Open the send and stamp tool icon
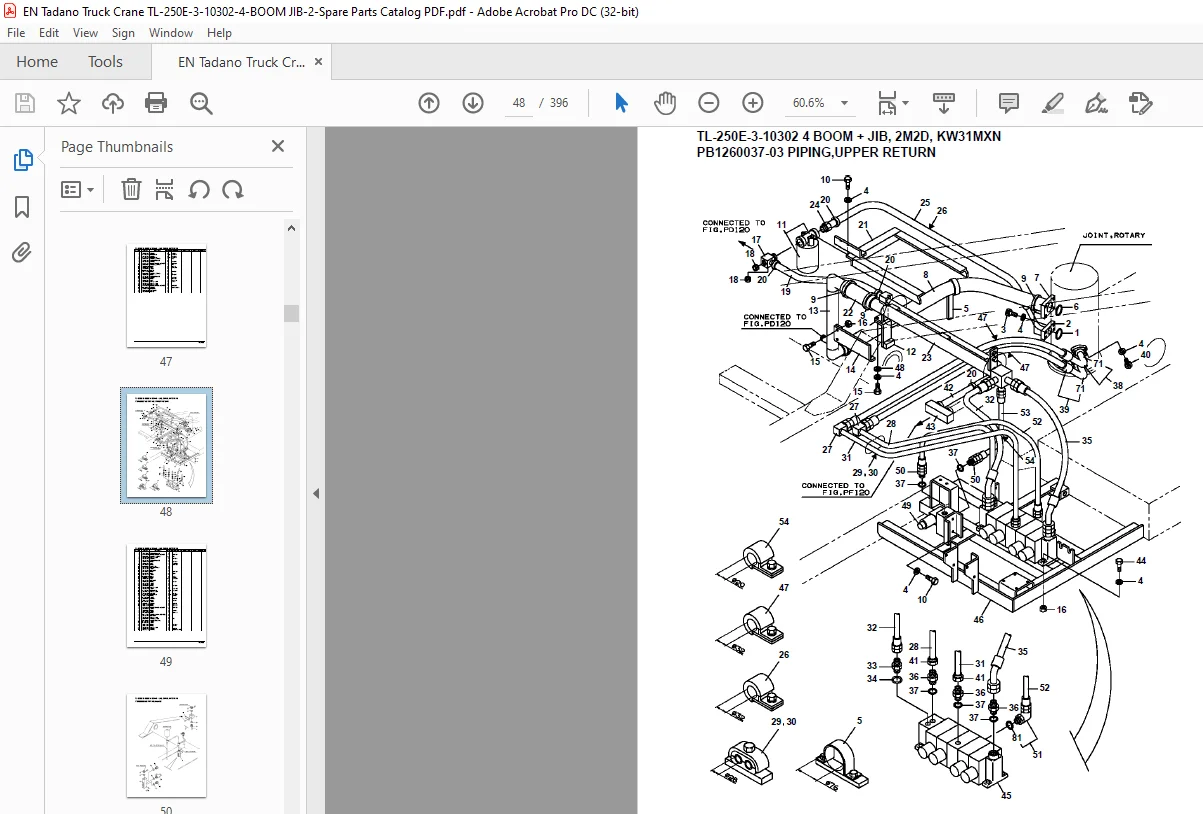1203x814 pixels. [1140, 103]
